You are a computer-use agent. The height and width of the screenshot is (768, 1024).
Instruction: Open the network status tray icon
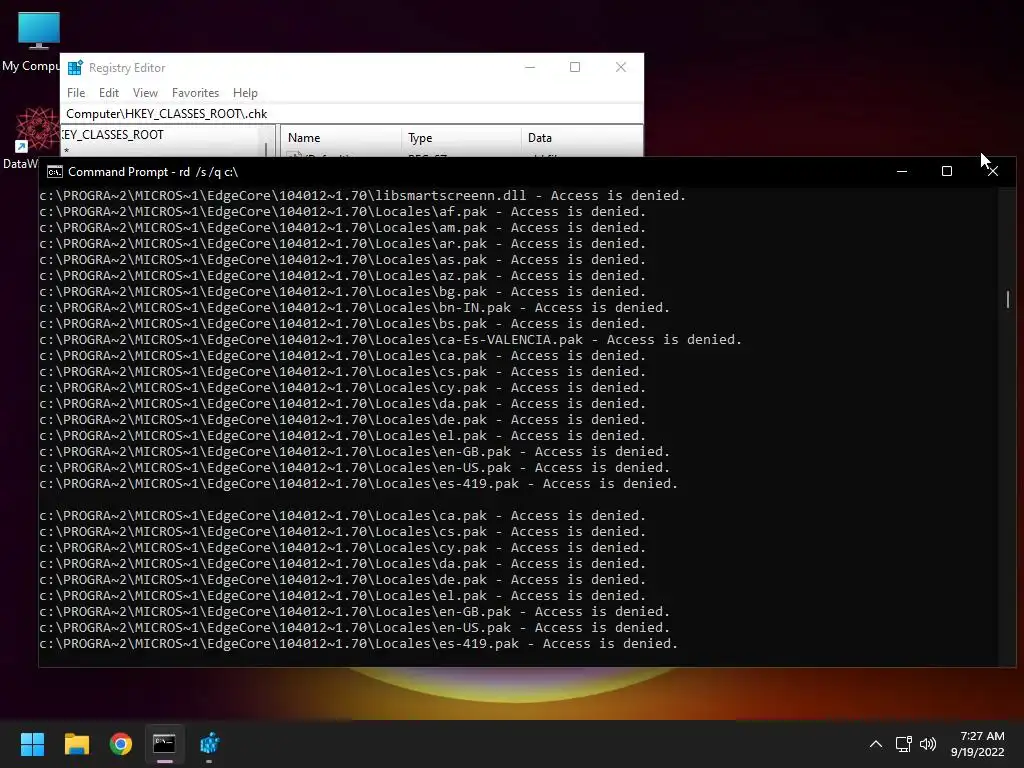pos(904,744)
